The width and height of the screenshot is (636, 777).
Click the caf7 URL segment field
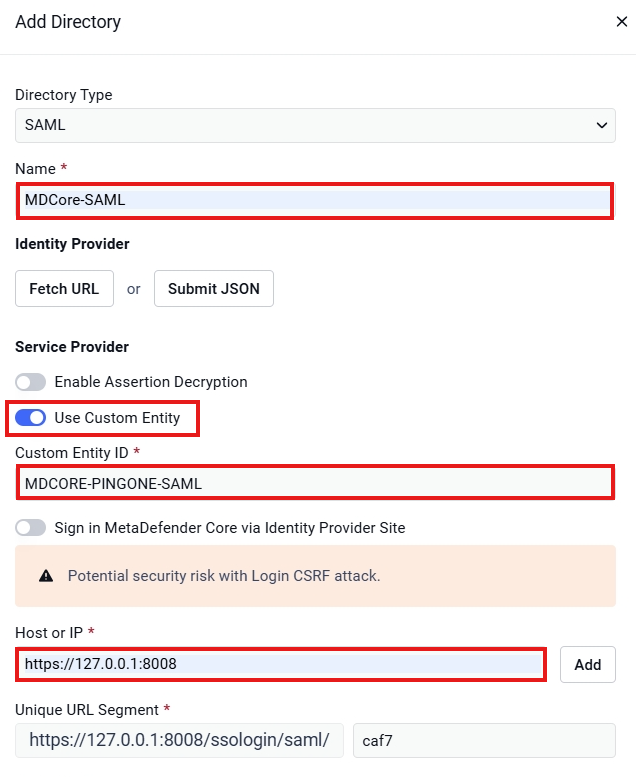(x=484, y=740)
